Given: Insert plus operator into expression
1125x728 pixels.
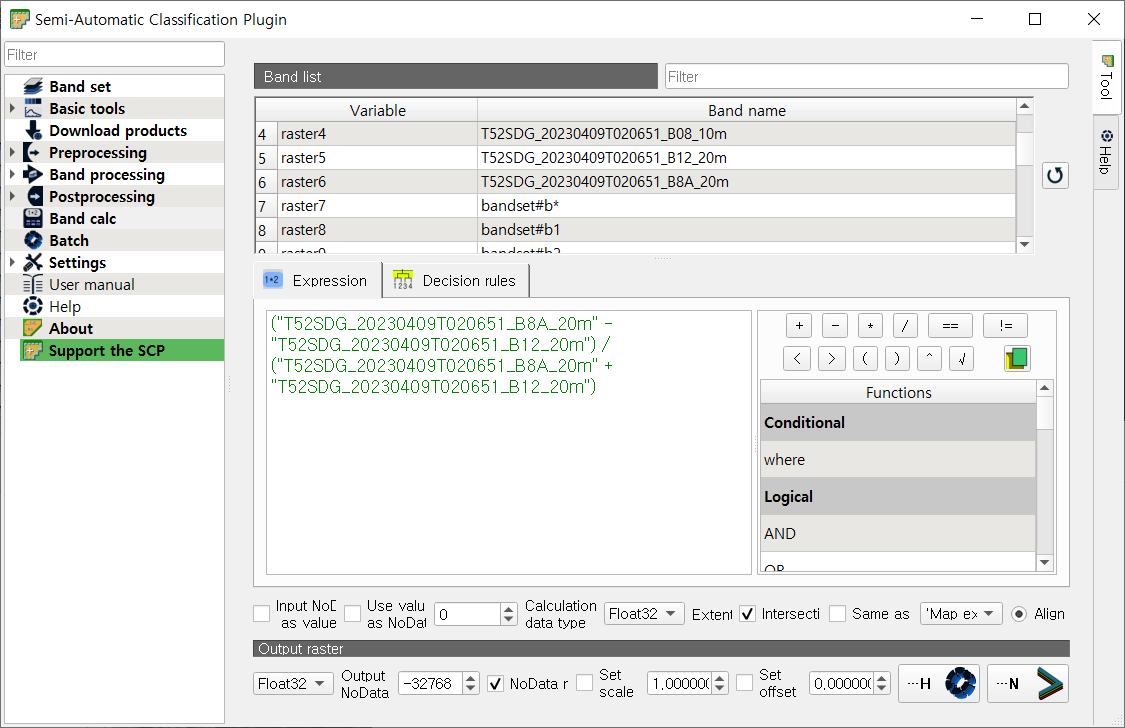Looking at the screenshot, I should tap(799, 326).
